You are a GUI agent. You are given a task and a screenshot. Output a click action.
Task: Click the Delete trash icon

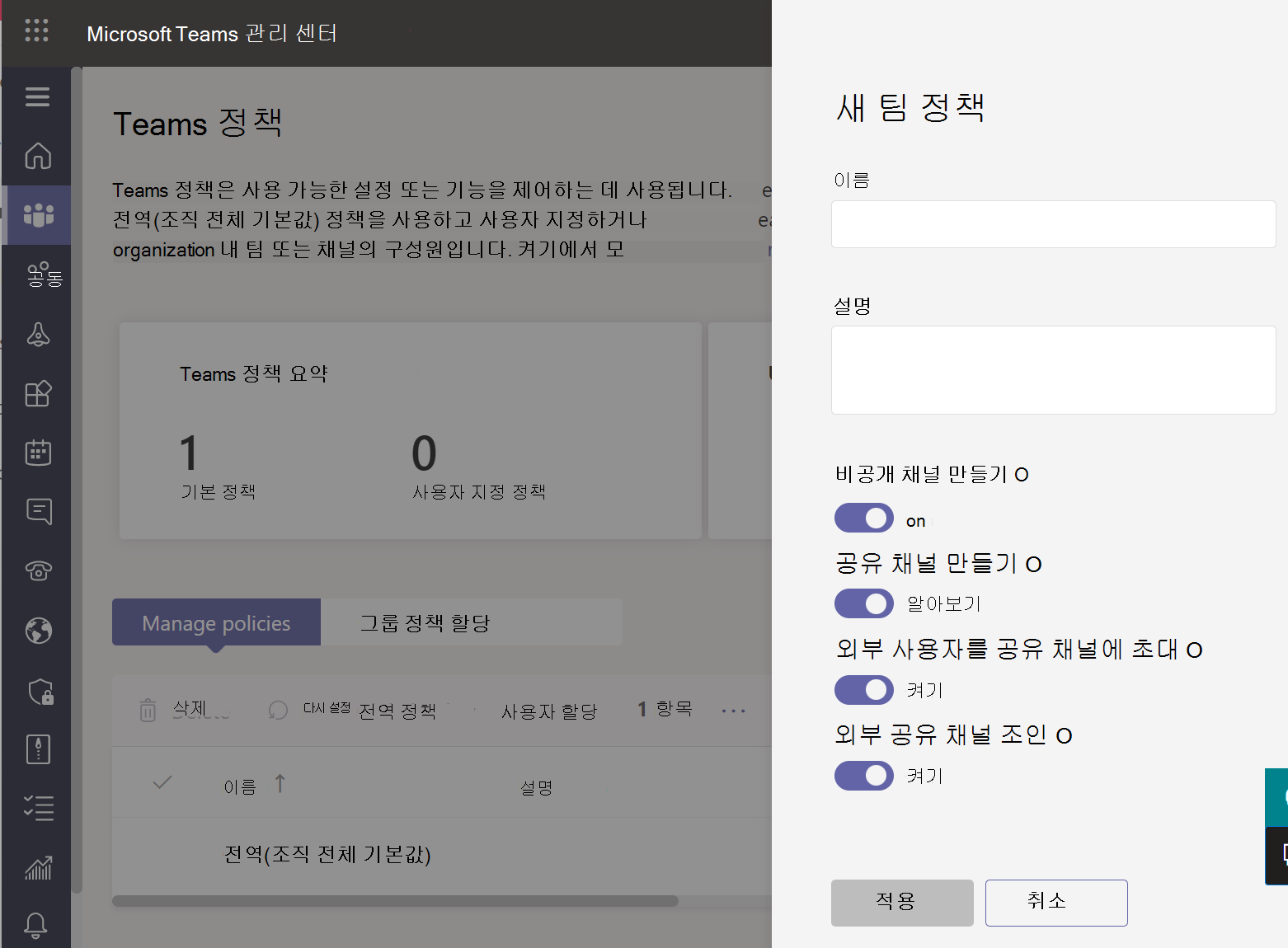pos(148,710)
